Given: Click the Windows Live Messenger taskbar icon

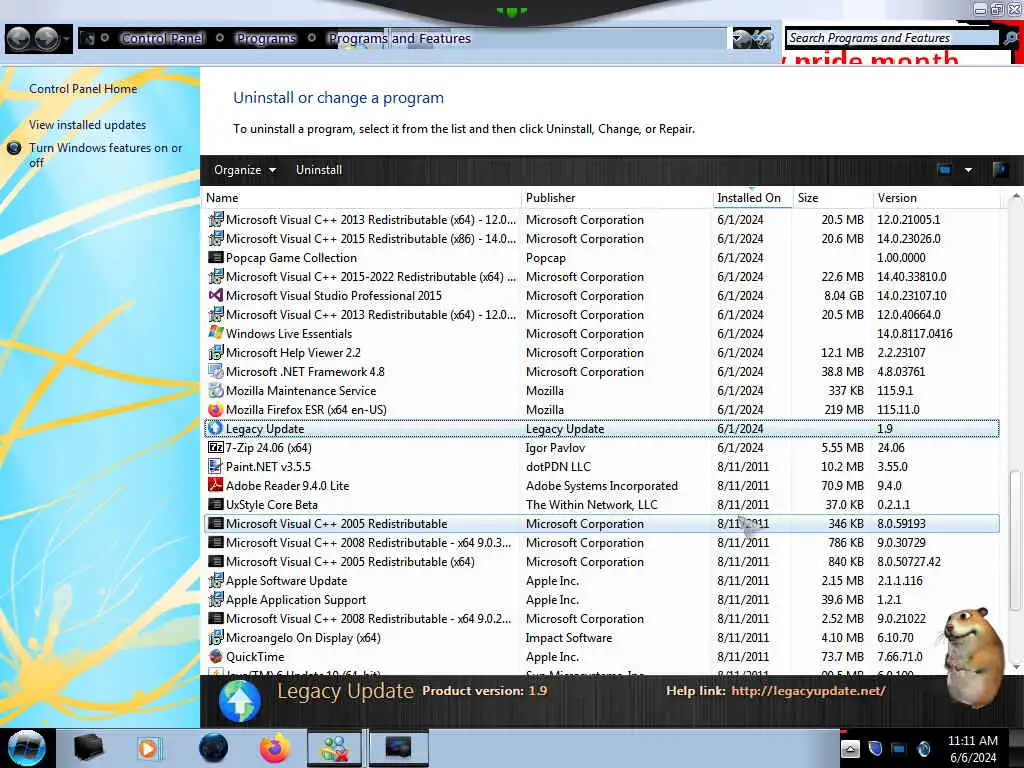Looking at the screenshot, I should 334,748.
